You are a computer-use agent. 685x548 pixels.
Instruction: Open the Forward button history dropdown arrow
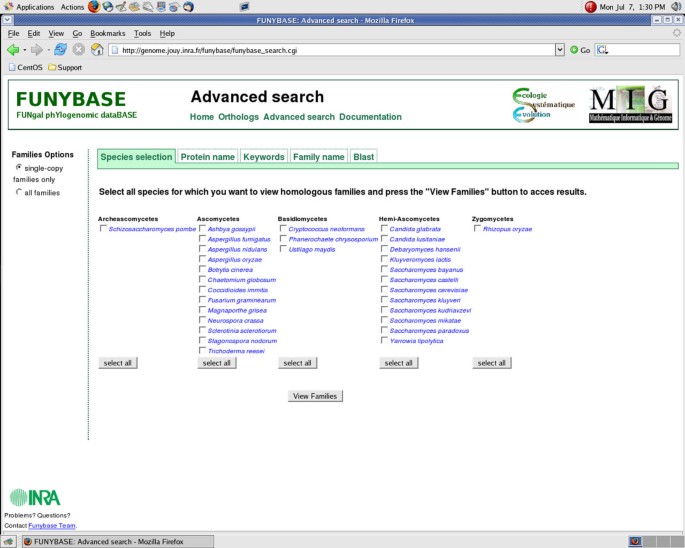pos(48,50)
